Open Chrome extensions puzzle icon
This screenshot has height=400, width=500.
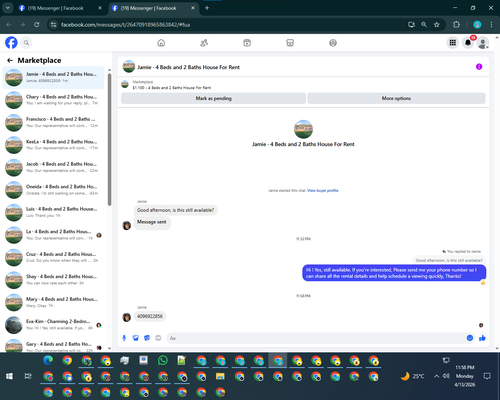(456, 24)
